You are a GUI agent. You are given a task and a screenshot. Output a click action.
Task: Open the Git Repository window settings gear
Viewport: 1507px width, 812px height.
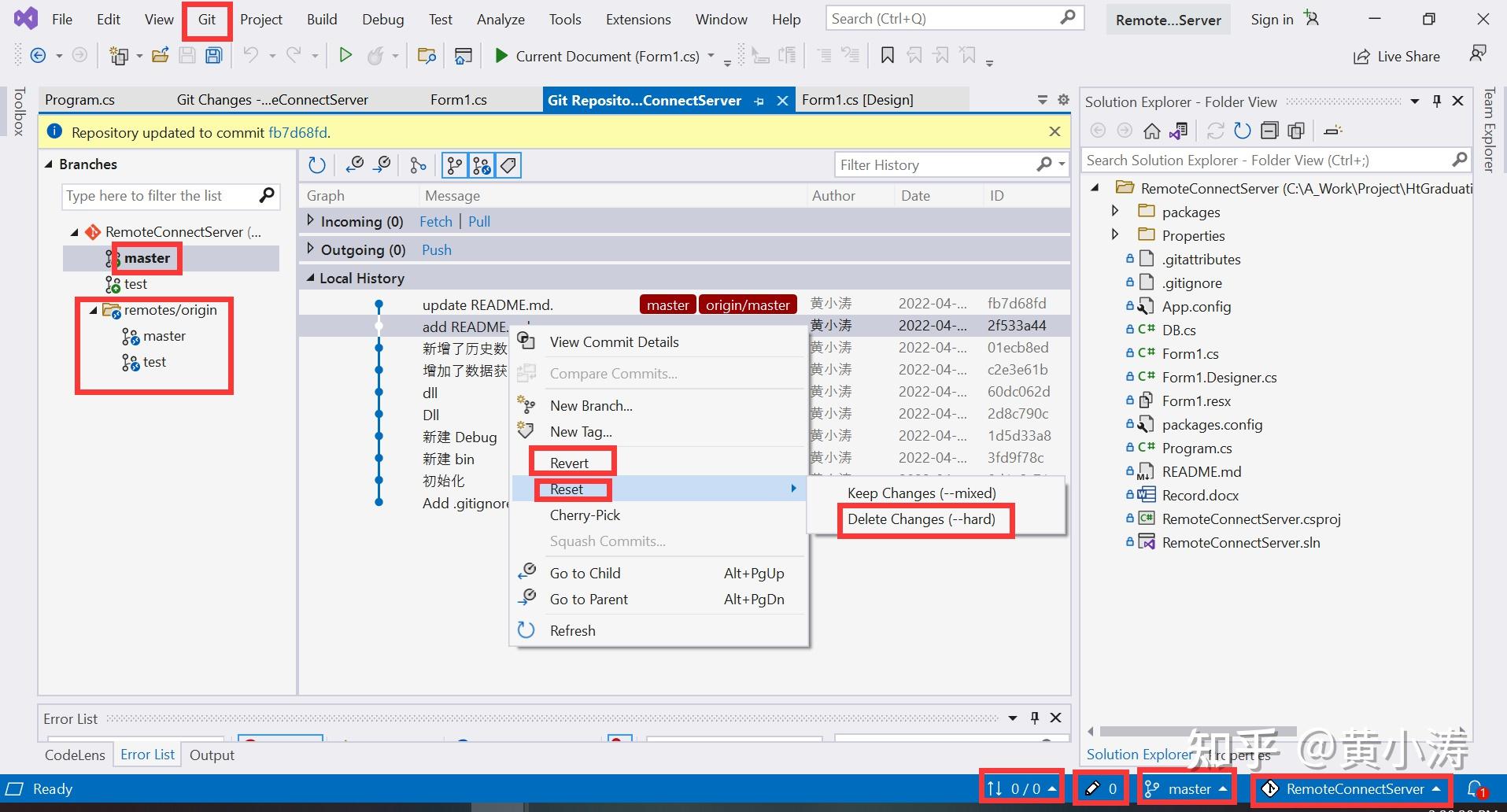point(1063,100)
